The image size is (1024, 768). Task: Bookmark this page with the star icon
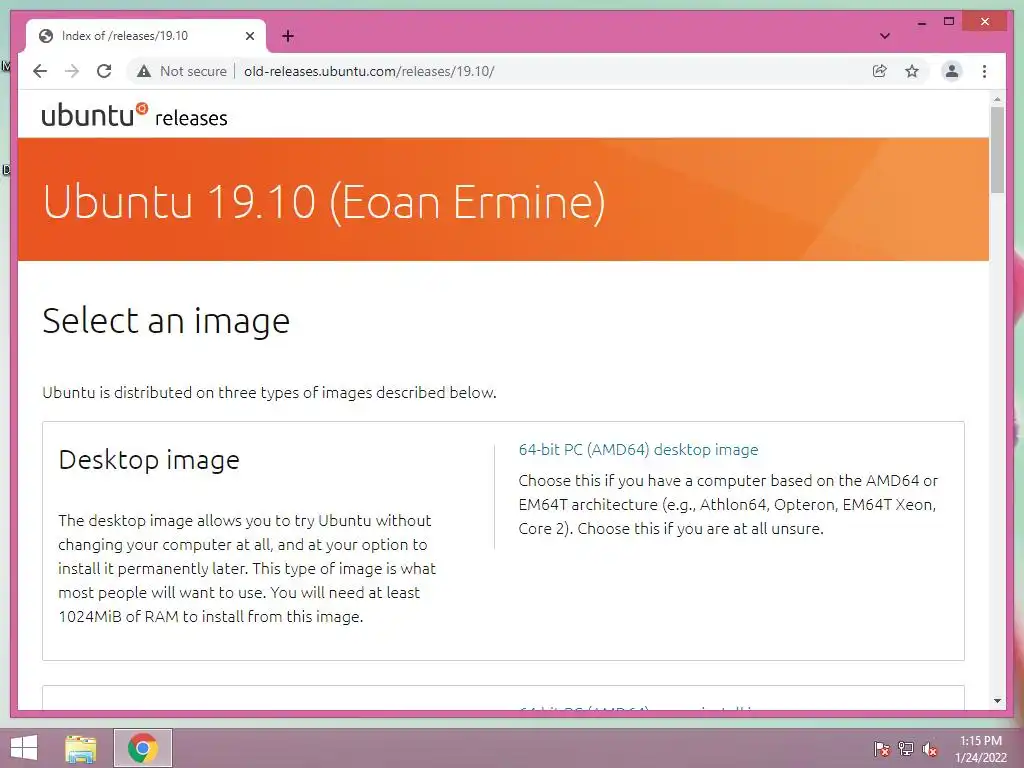(912, 71)
